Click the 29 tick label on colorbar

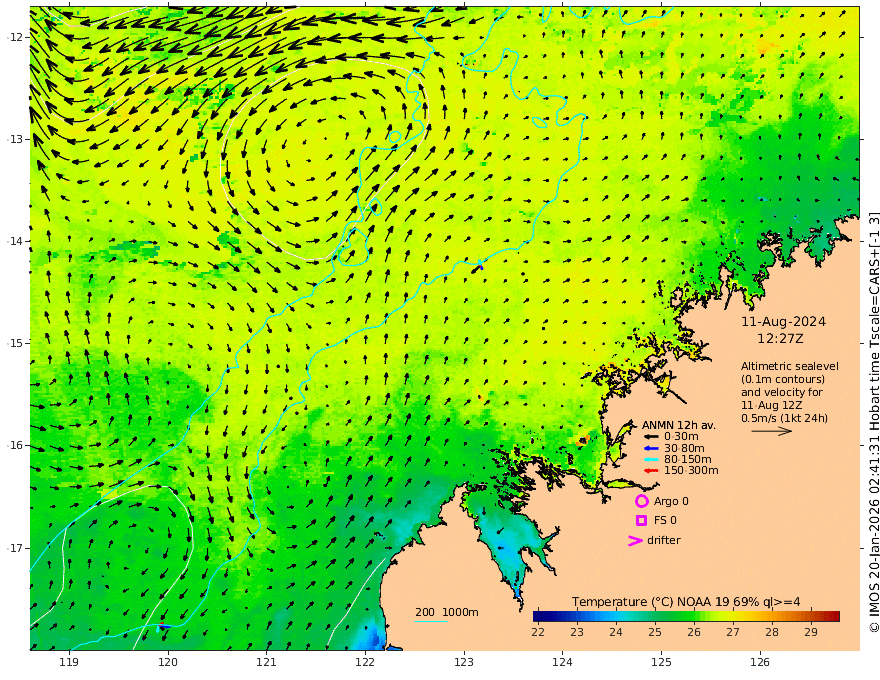pos(810,632)
